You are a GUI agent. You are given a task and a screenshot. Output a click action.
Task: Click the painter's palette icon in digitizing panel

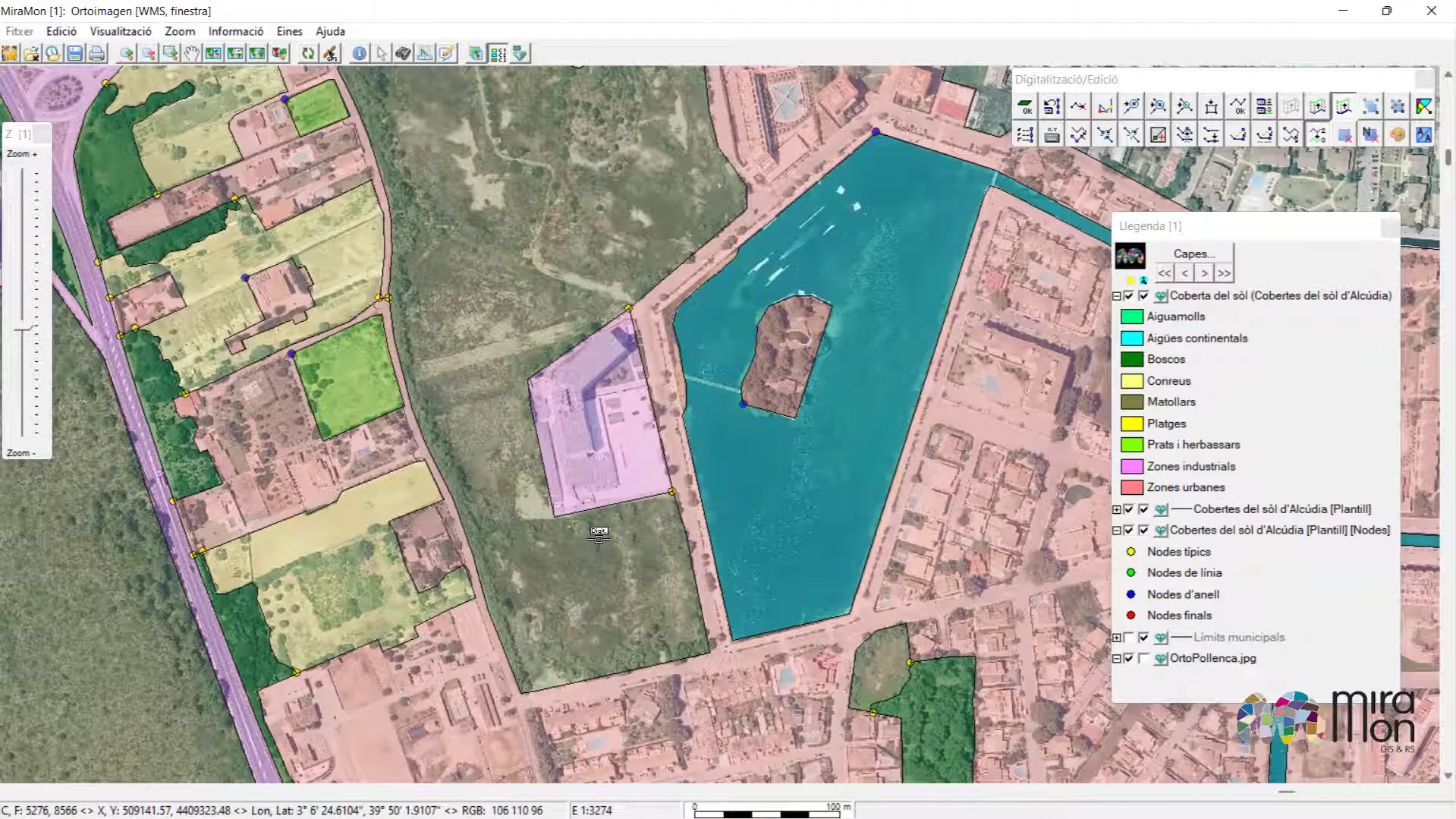(x=1398, y=135)
